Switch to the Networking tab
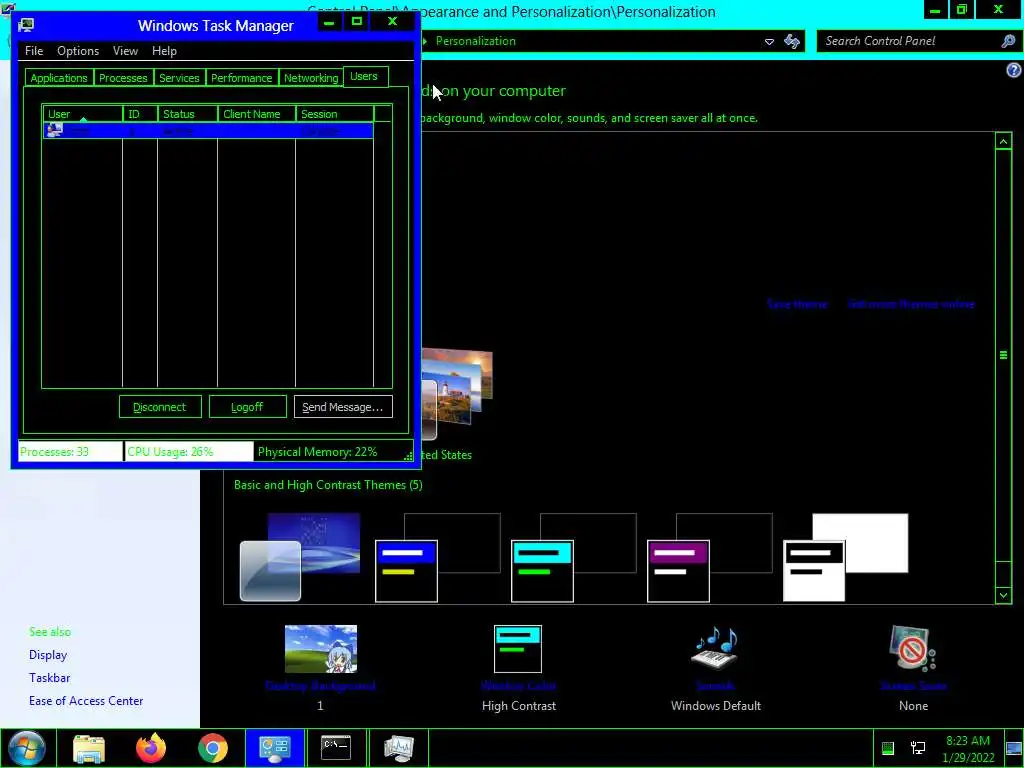This screenshot has width=1024, height=768. pyautogui.click(x=311, y=78)
